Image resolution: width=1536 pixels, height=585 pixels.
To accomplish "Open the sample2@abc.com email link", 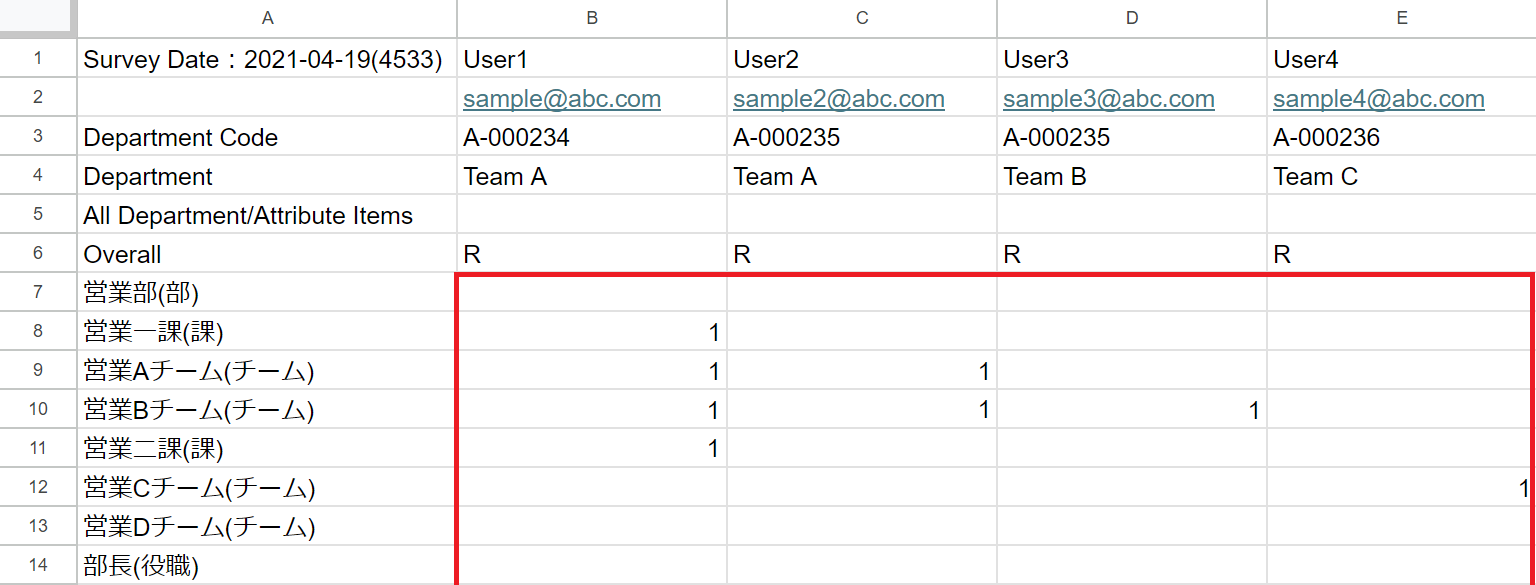I will 838,99.
